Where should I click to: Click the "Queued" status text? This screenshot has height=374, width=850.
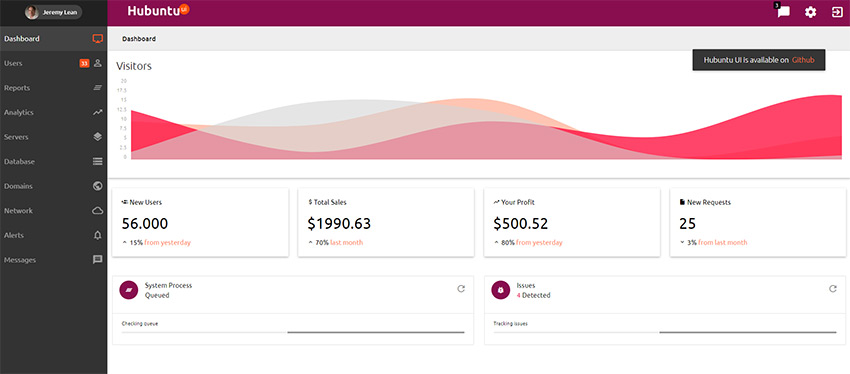tap(157, 295)
